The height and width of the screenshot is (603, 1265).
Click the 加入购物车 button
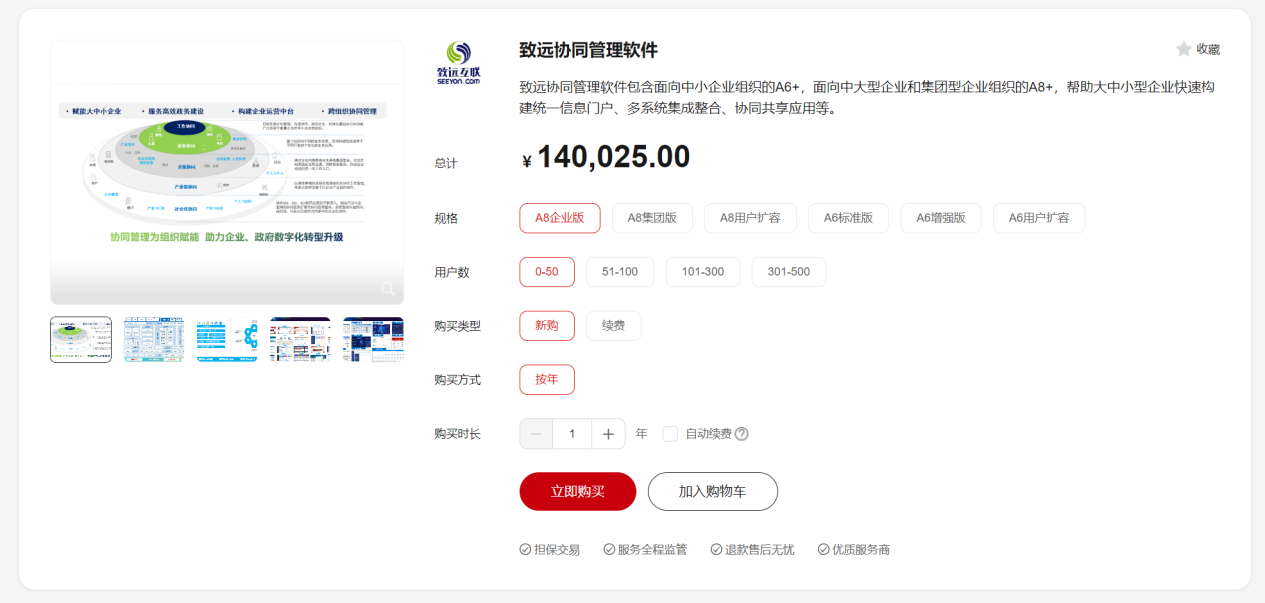click(x=712, y=491)
